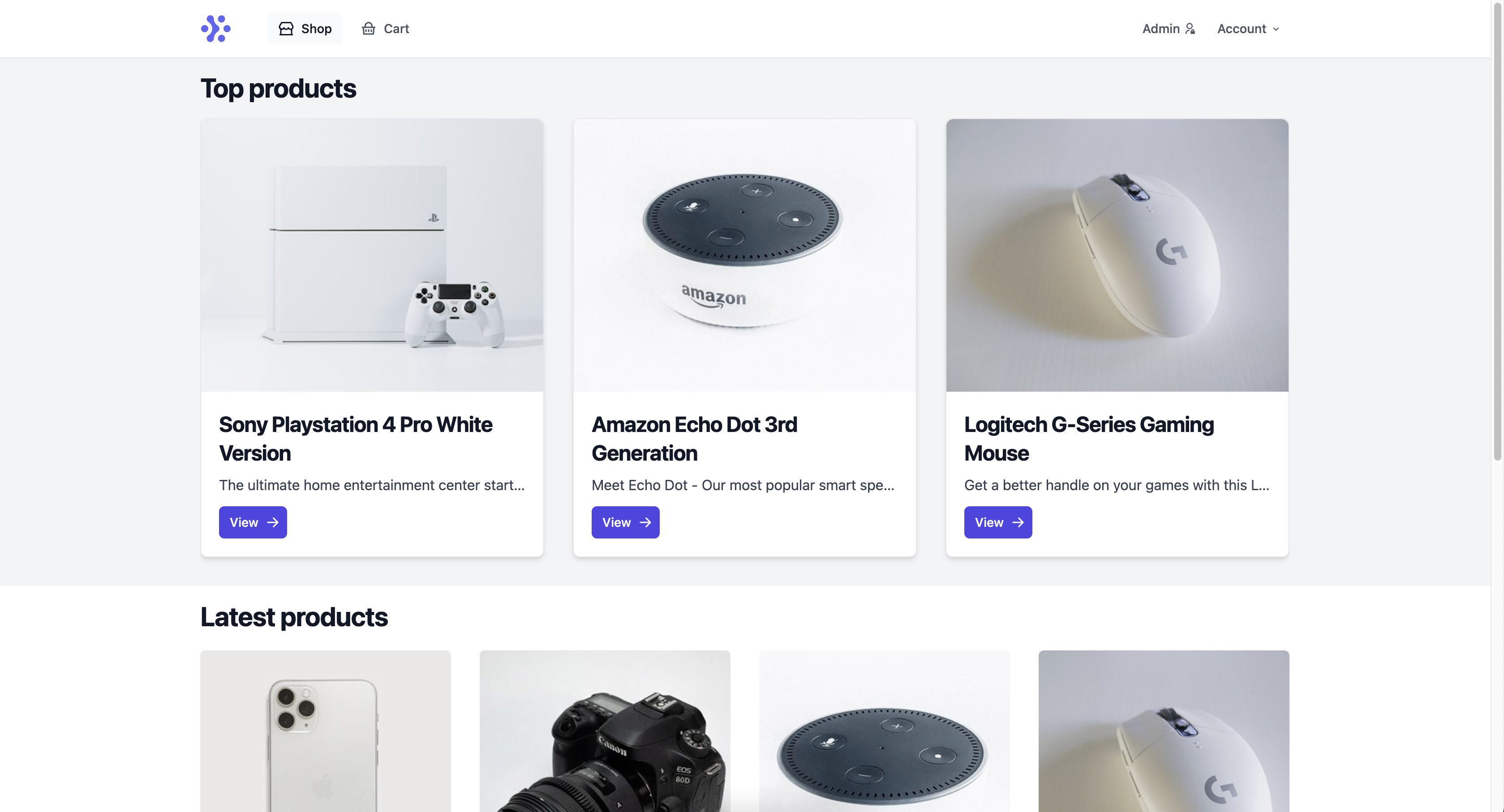Click the cart navigation icon

368,28
